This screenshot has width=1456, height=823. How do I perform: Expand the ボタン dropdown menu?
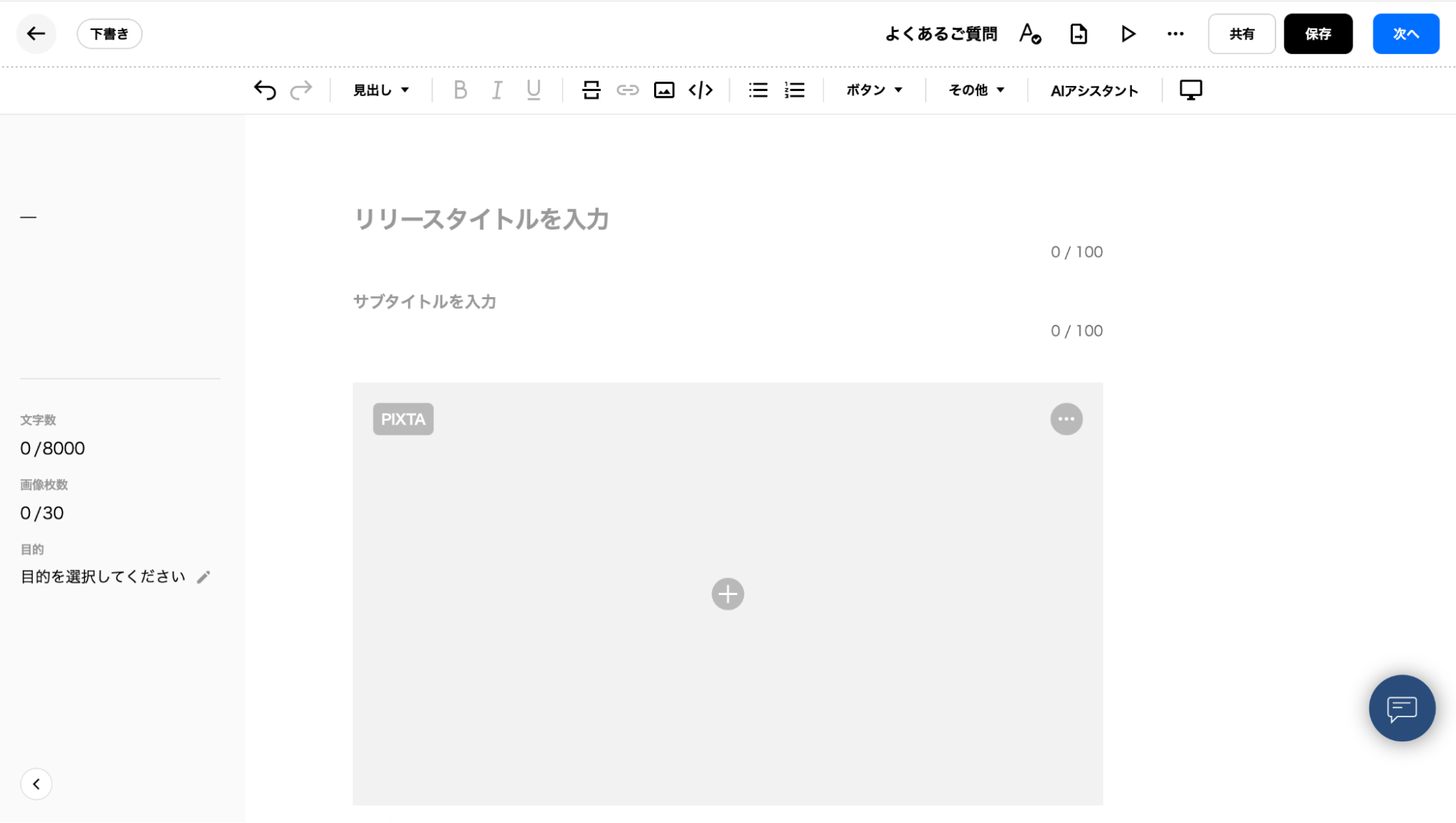(x=874, y=90)
